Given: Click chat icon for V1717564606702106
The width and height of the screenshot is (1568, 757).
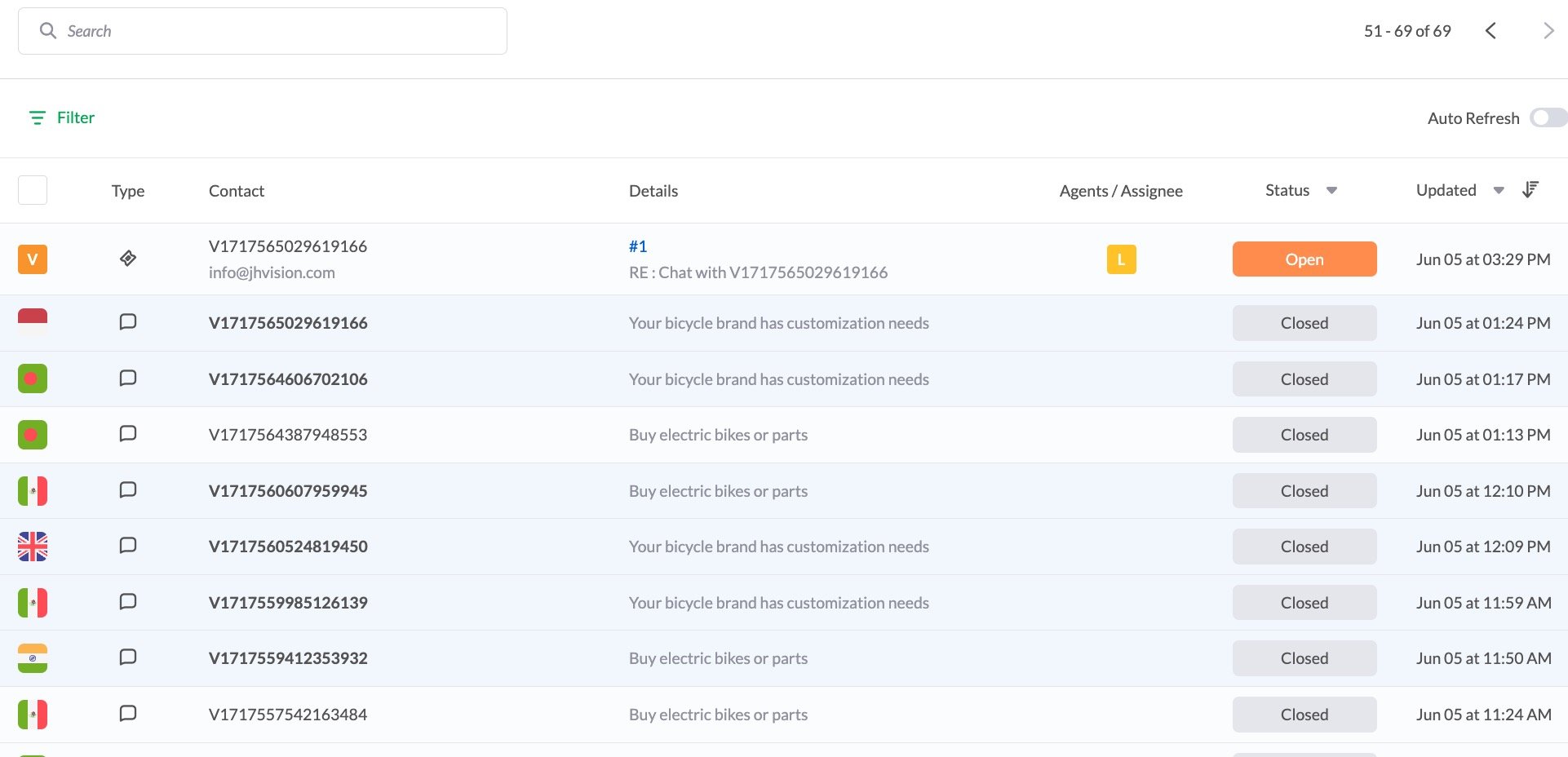Looking at the screenshot, I should (128, 378).
